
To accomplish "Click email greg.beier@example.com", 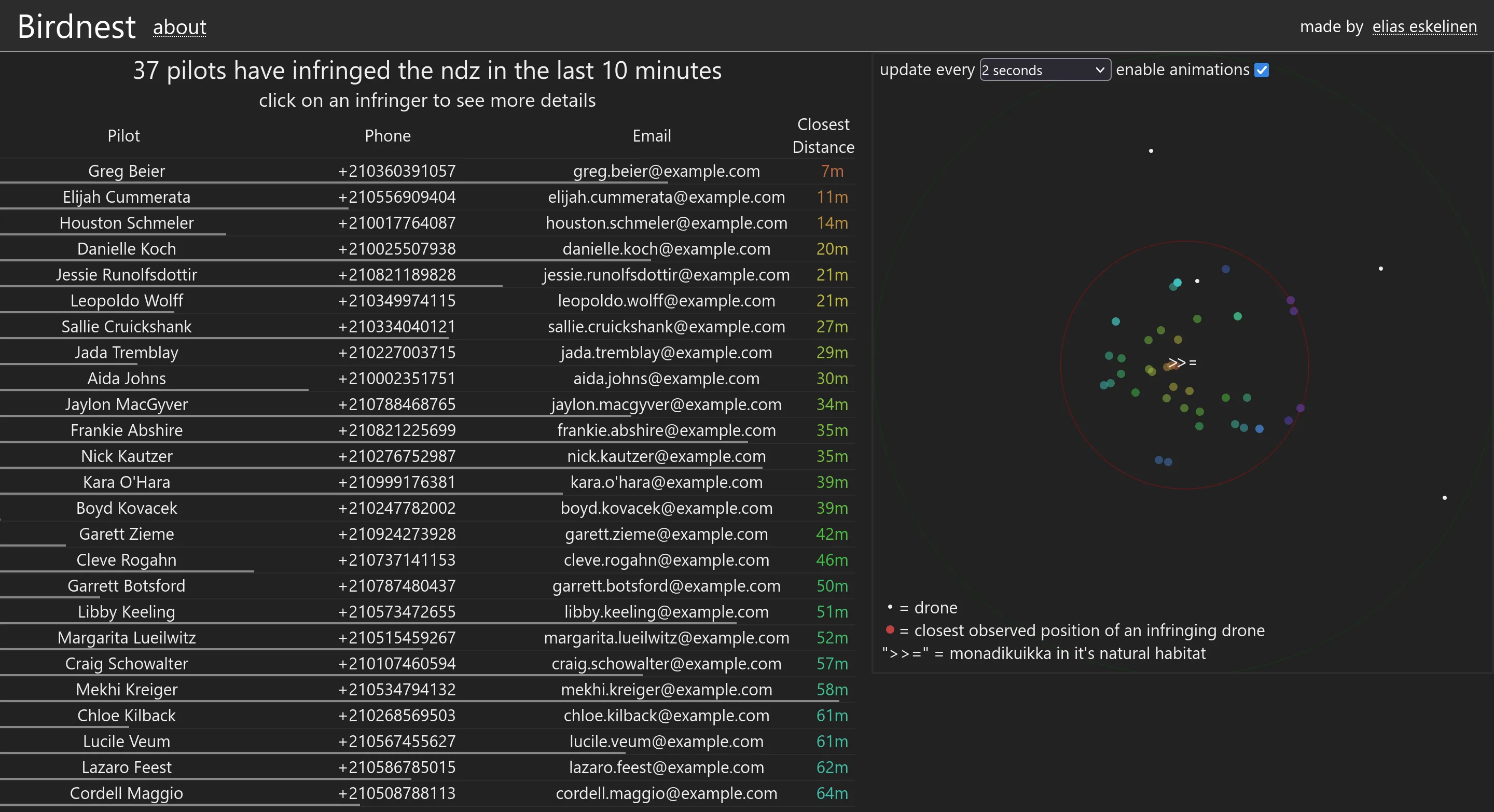I will click(x=667, y=171).
